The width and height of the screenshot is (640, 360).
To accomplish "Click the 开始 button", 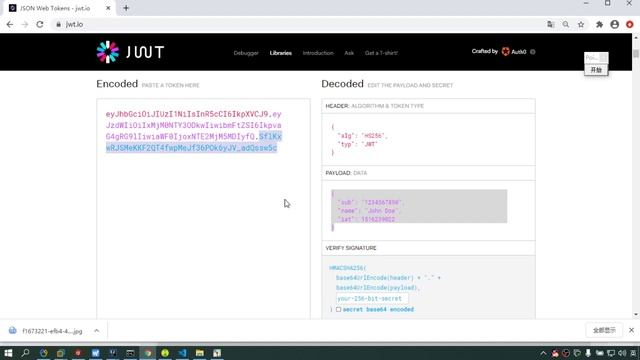I will pos(596,70).
